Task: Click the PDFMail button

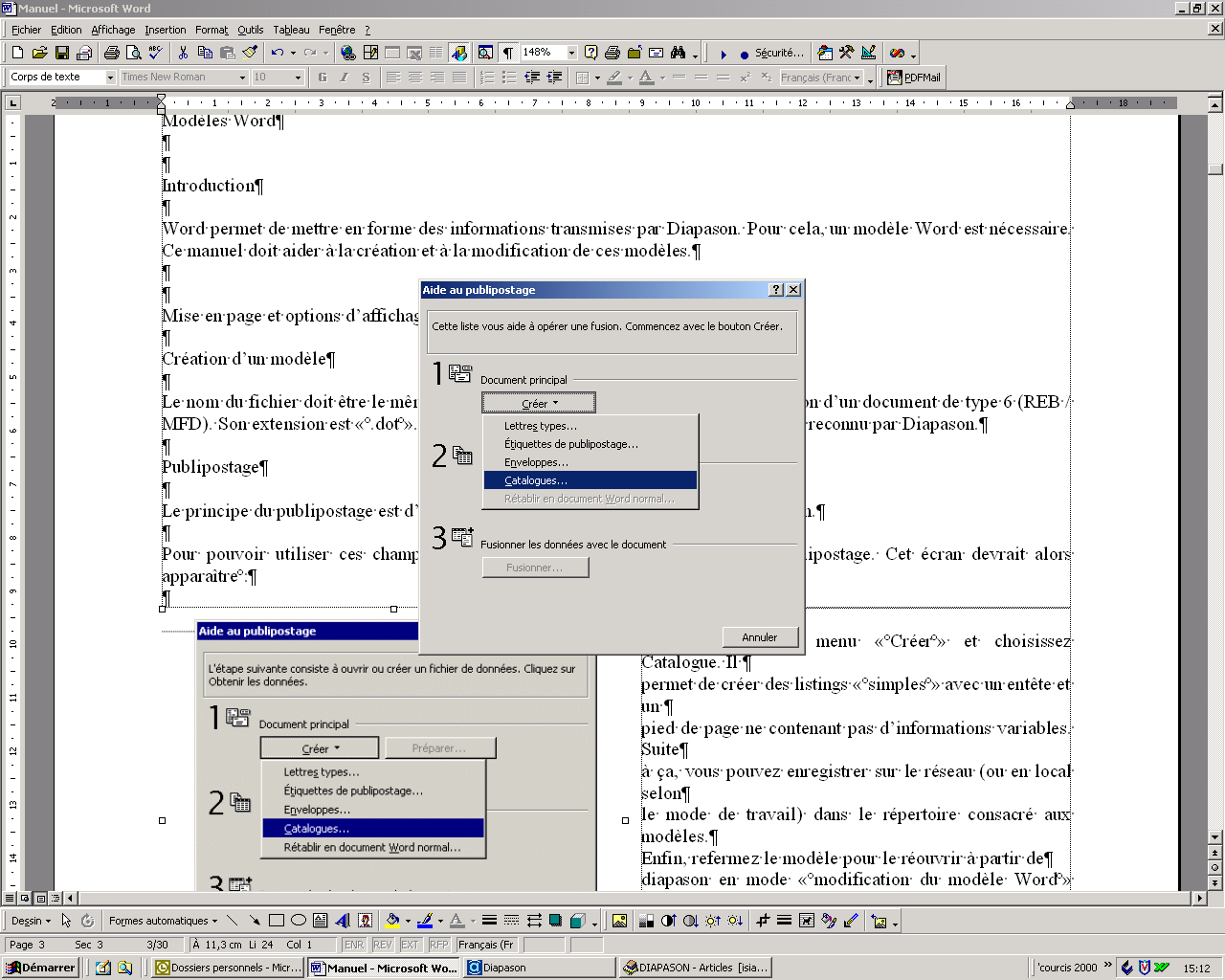Action: (x=912, y=78)
